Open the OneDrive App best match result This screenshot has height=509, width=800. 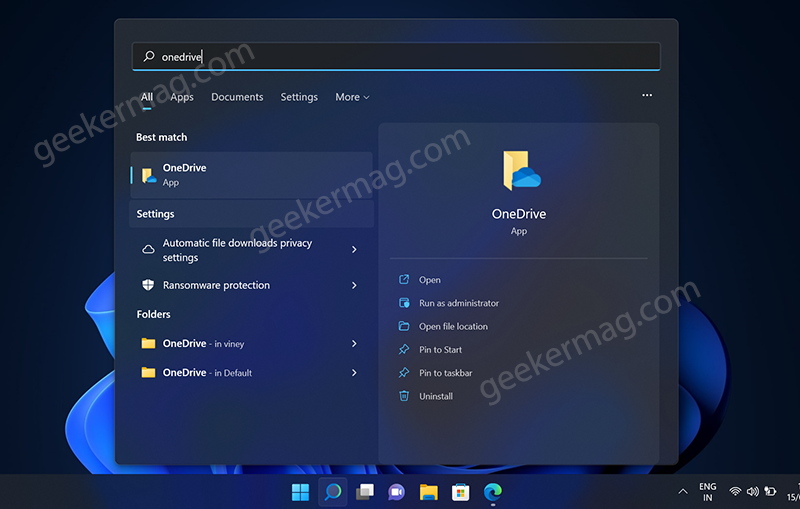pyautogui.click(x=252, y=175)
